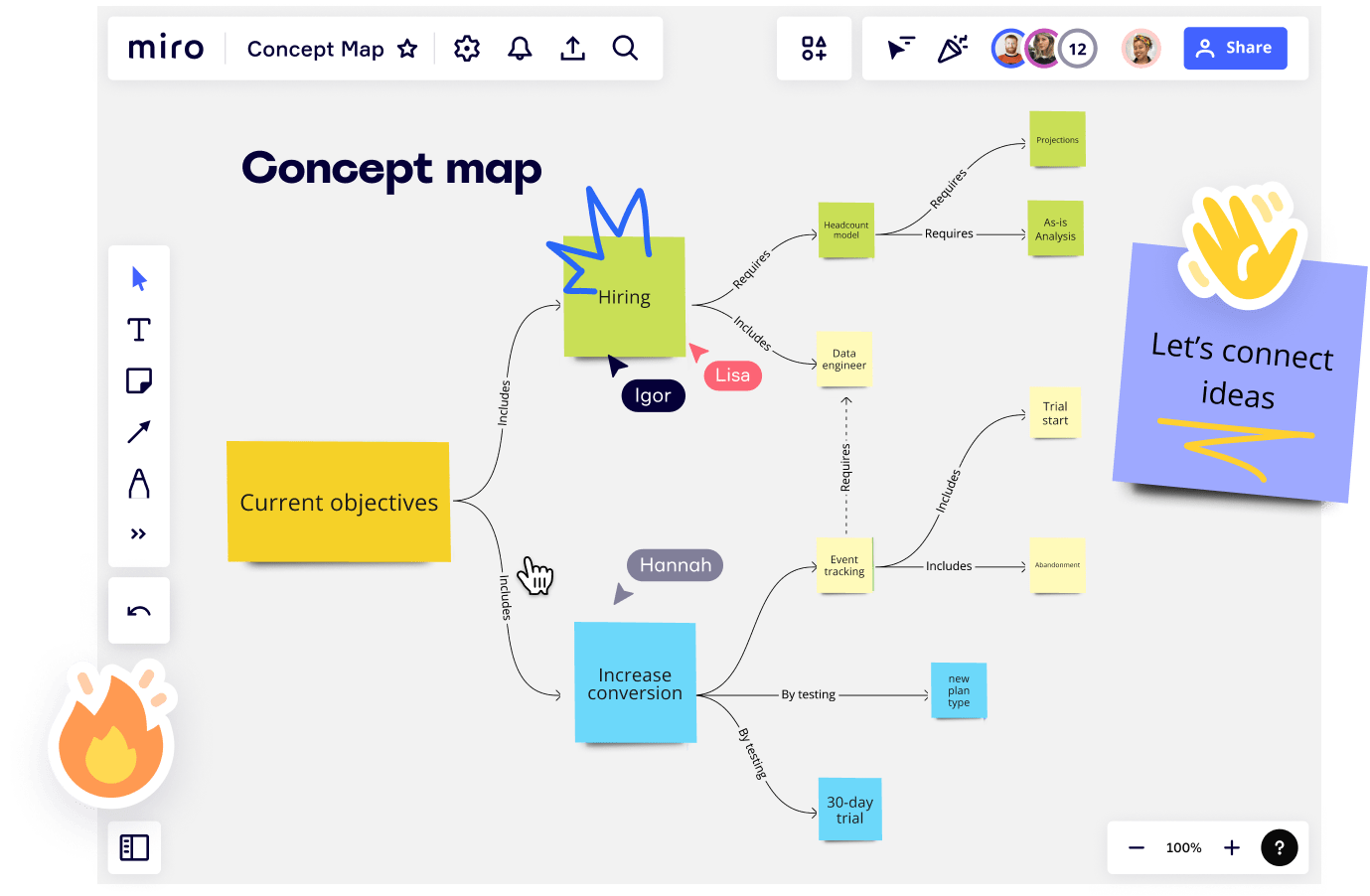The image size is (1370, 896).
Task: Click the dashed Requires connector label
Action: pos(845,468)
